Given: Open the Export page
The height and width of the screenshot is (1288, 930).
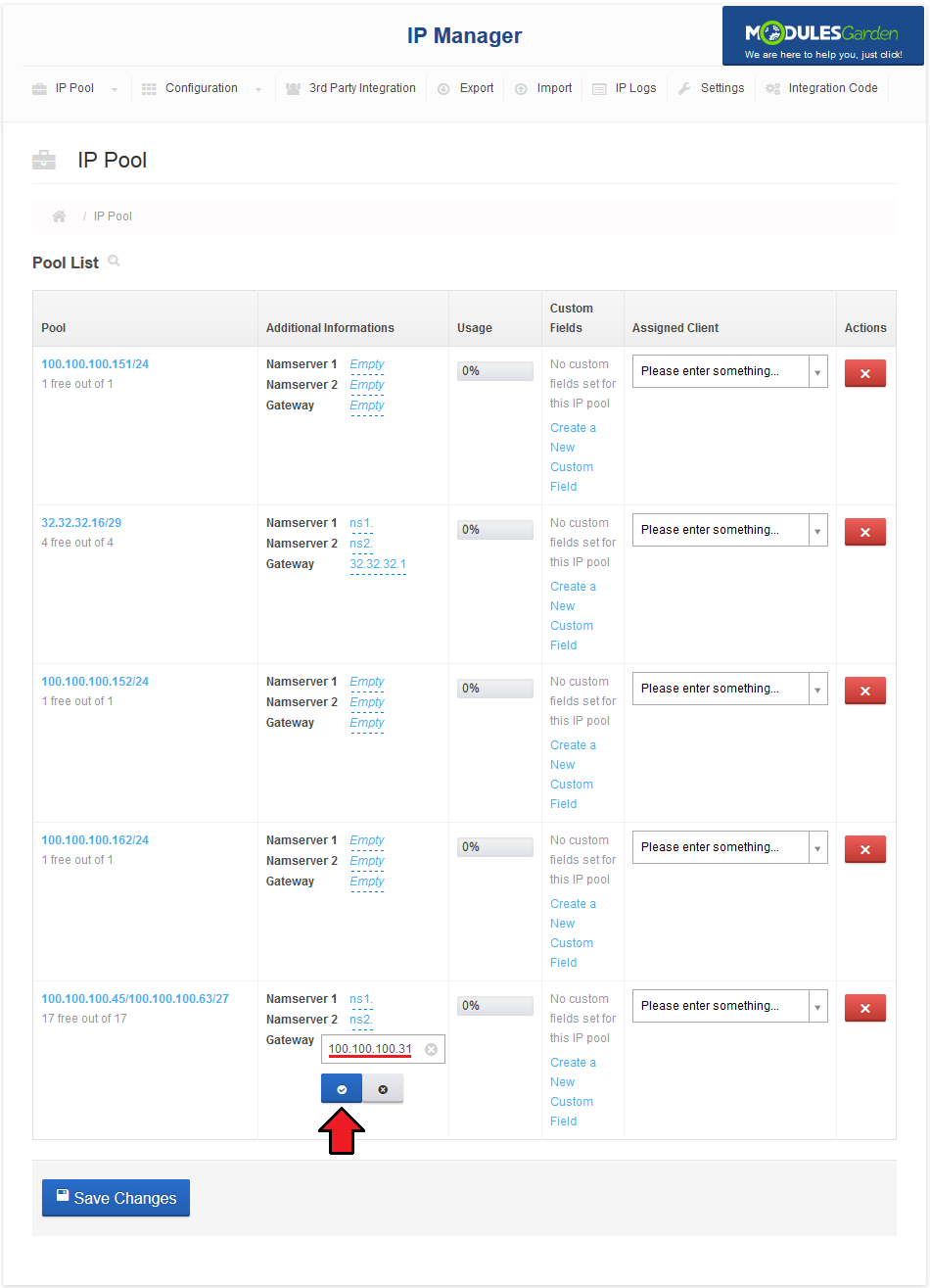Looking at the screenshot, I should click(477, 88).
